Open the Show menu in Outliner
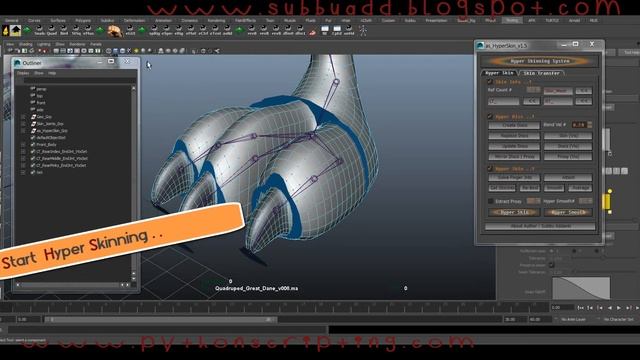Viewport: 640px width, 360px height. click(x=39, y=73)
